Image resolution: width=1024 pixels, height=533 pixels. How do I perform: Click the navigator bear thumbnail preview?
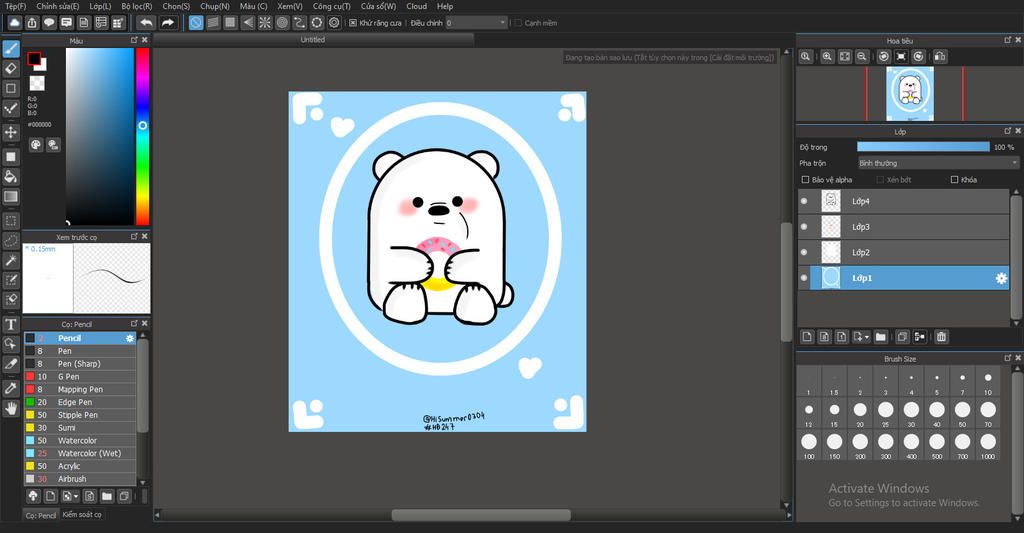(x=910, y=94)
